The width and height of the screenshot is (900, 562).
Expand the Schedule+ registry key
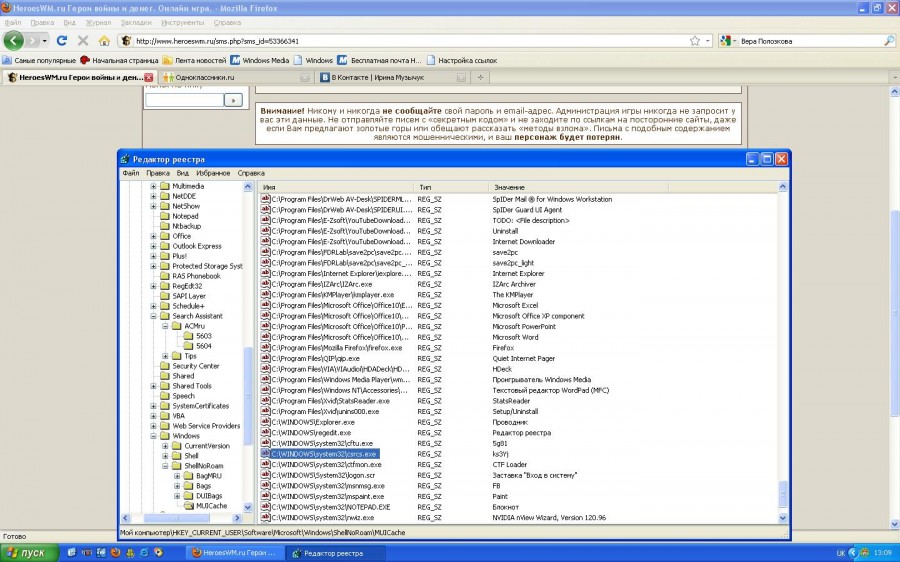pyautogui.click(x=153, y=306)
